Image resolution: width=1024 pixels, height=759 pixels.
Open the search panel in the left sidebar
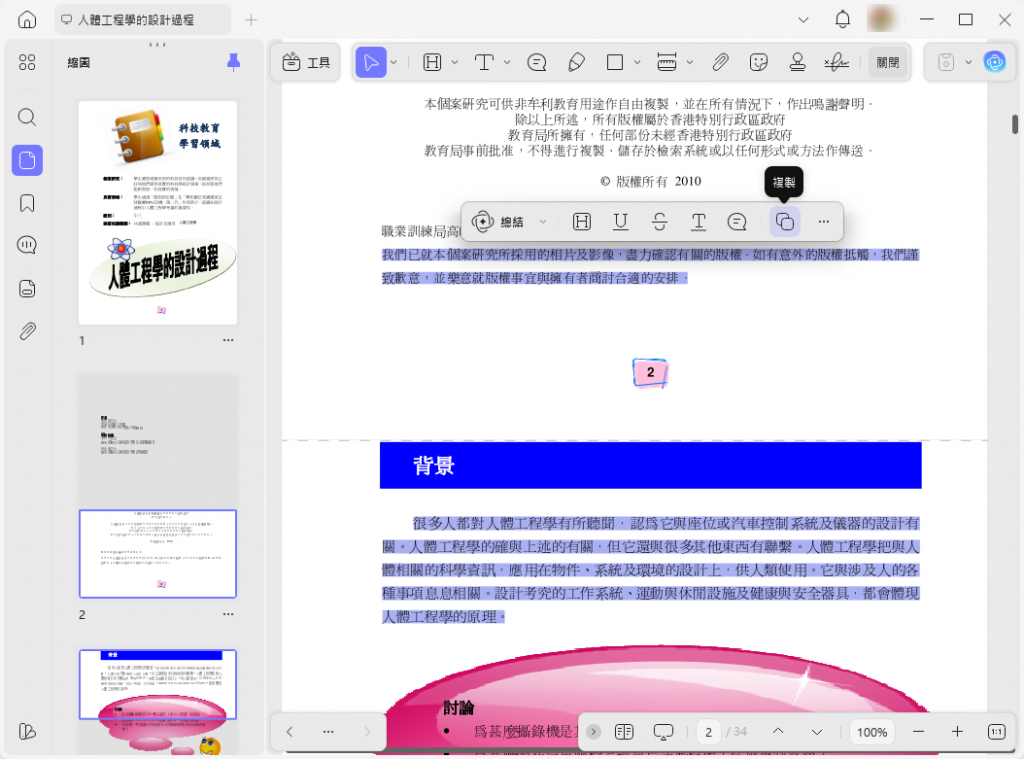(x=27, y=117)
